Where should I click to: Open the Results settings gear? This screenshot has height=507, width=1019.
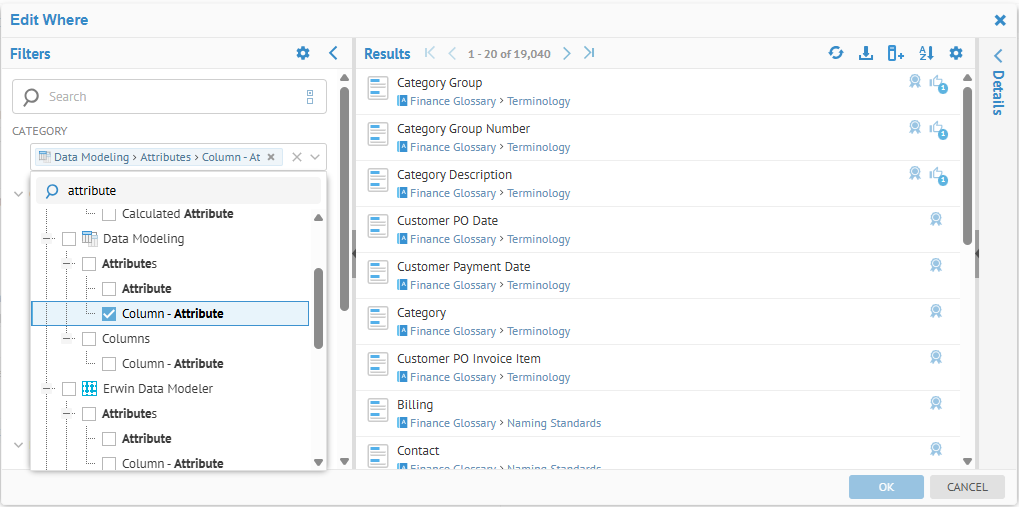[956, 53]
